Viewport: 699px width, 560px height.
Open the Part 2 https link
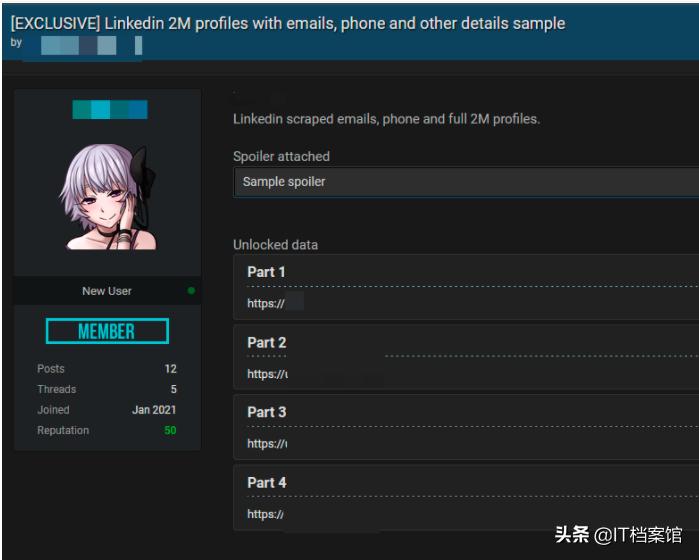[267, 374]
